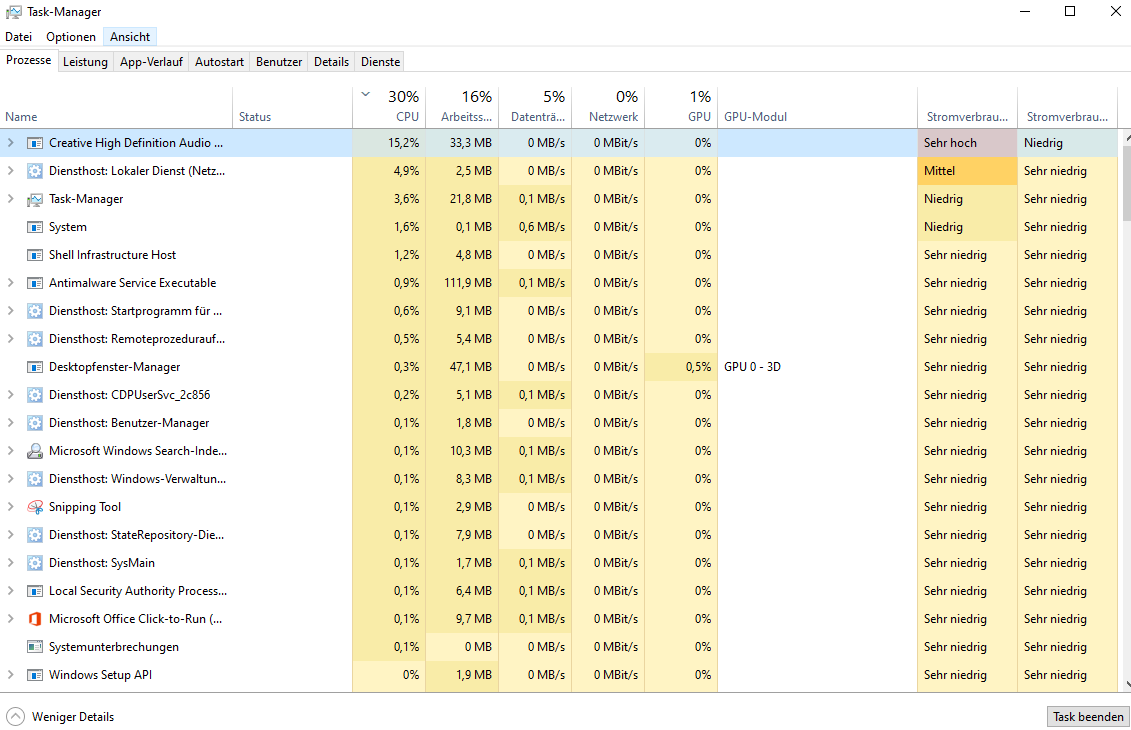1131x730 pixels.
Task: Click the 'Sehr hoch' power usage cell
Action: (967, 143)
